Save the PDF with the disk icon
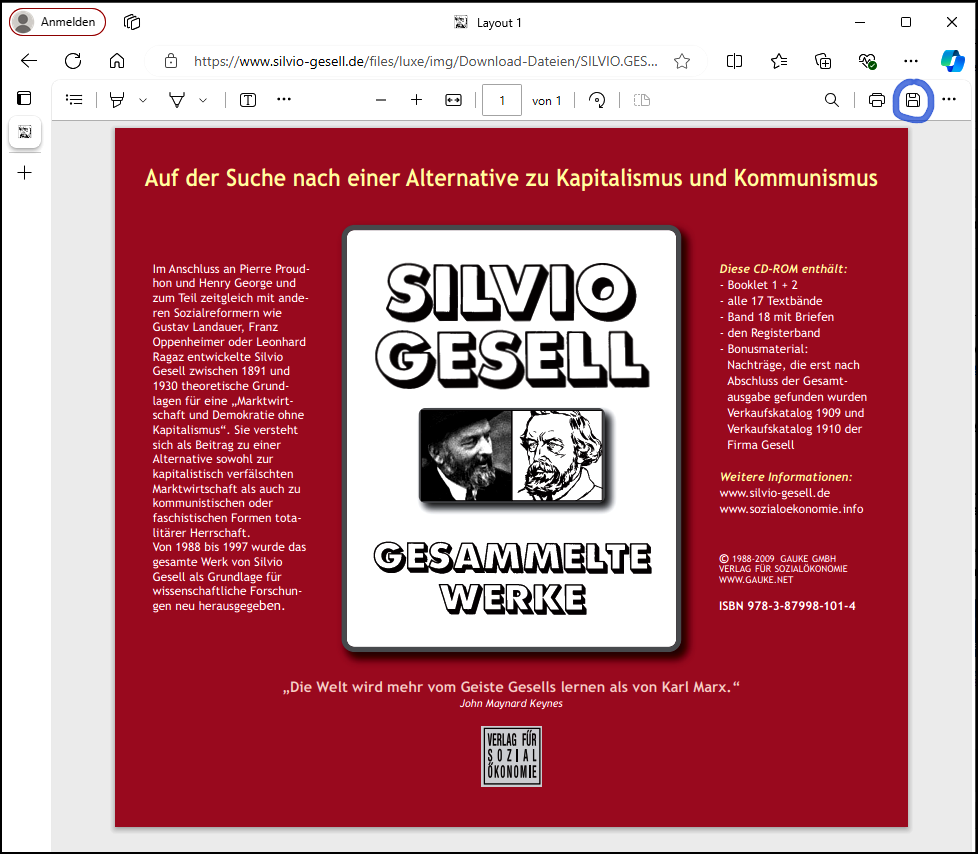The height and width of the screenshot is (854, 978). point(913,100)
